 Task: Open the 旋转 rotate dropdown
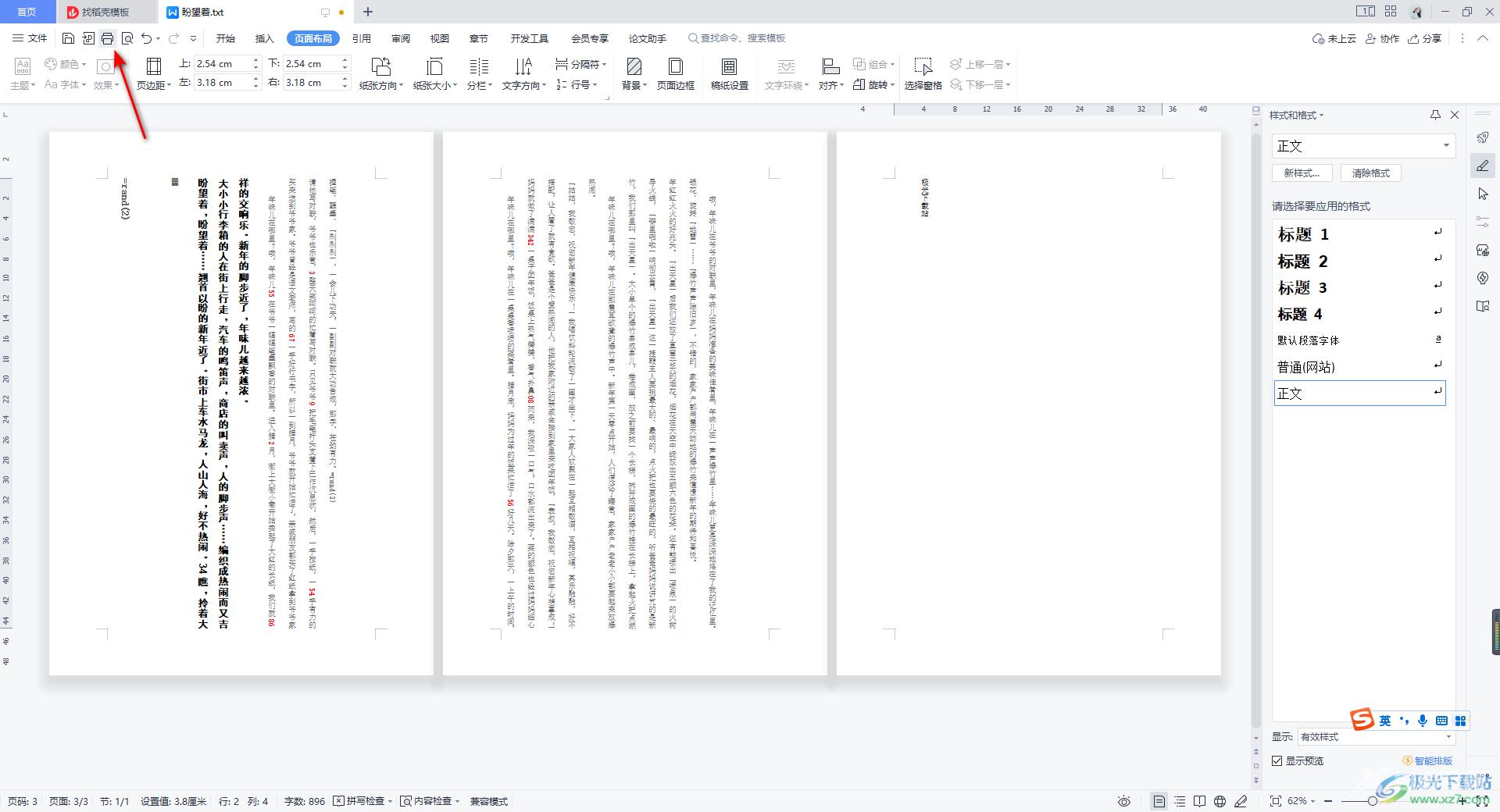tap(873, 84)
